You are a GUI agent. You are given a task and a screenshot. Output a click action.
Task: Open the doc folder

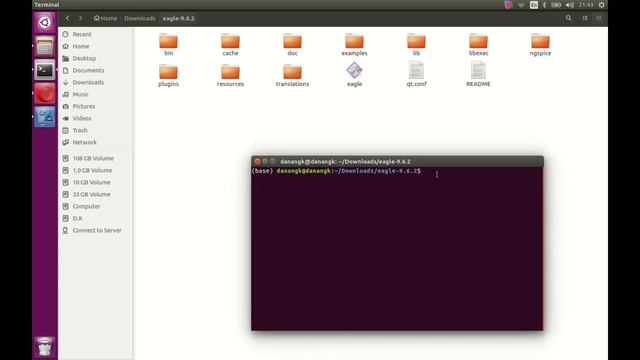[292, 44]
